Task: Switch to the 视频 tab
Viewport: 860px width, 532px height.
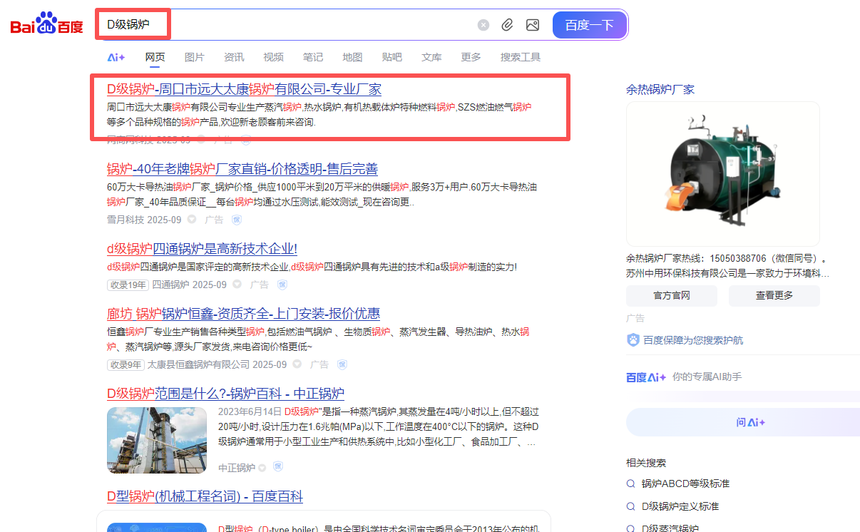Action: (x=273, y=57)
